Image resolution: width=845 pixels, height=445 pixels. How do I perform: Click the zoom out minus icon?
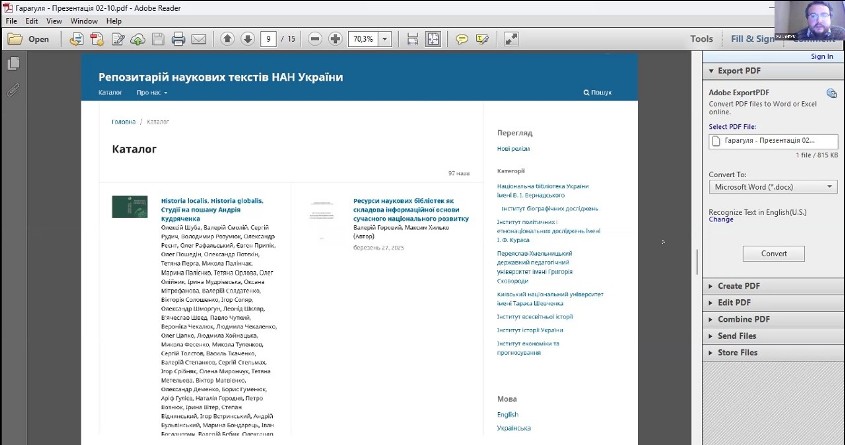click(314, 39)
